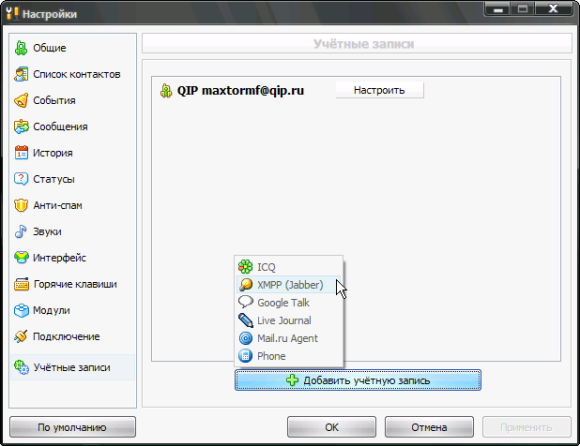Image resolution: width=580 pixels, height=446 pixels.
Task: Confirm with the OK button
Action: (x=331, y=427)
